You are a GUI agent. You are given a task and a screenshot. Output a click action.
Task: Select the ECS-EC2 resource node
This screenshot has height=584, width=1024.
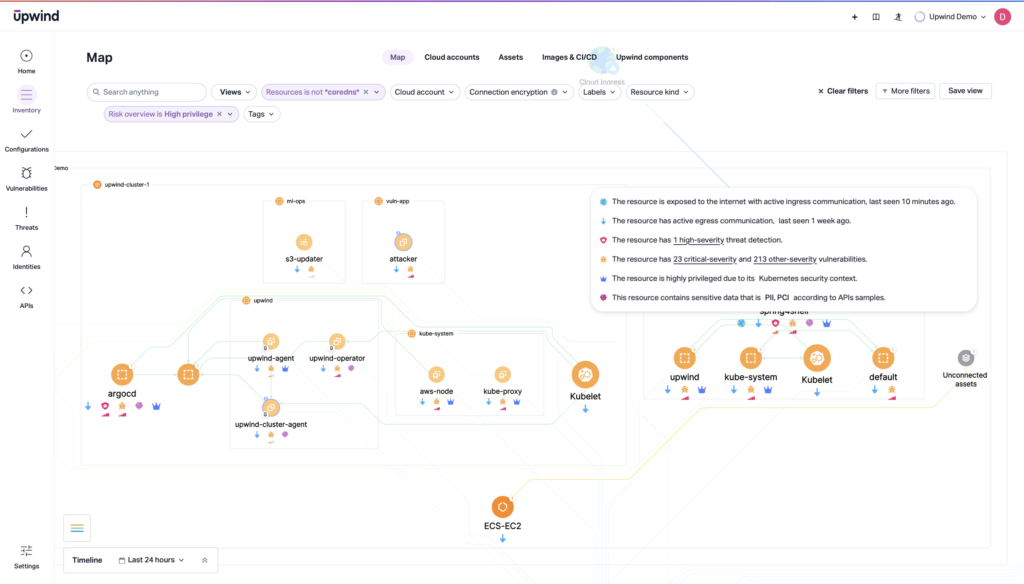[503, 508]
